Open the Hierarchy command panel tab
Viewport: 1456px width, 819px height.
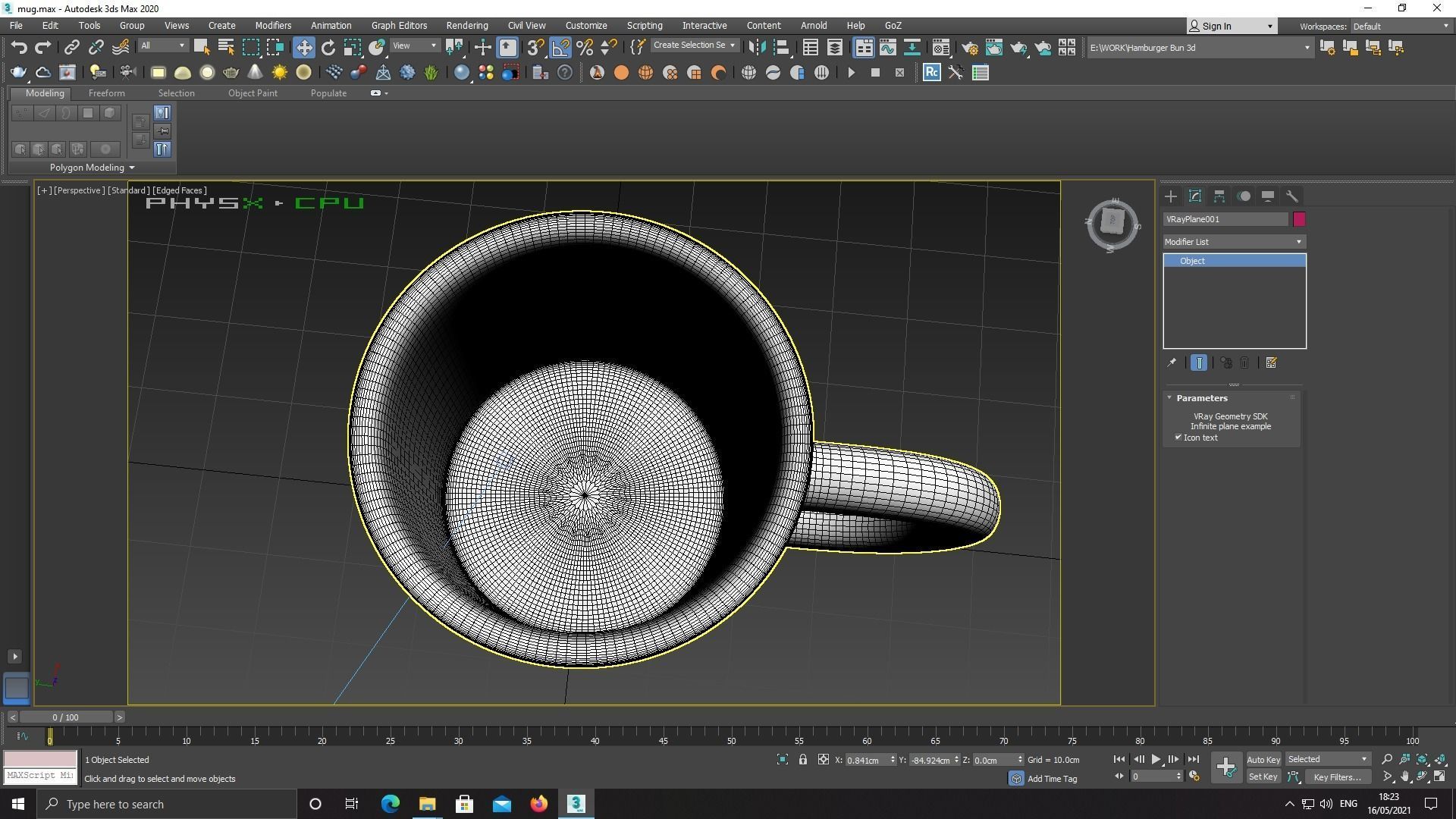pyautogui.click(x=1219, y=196)
